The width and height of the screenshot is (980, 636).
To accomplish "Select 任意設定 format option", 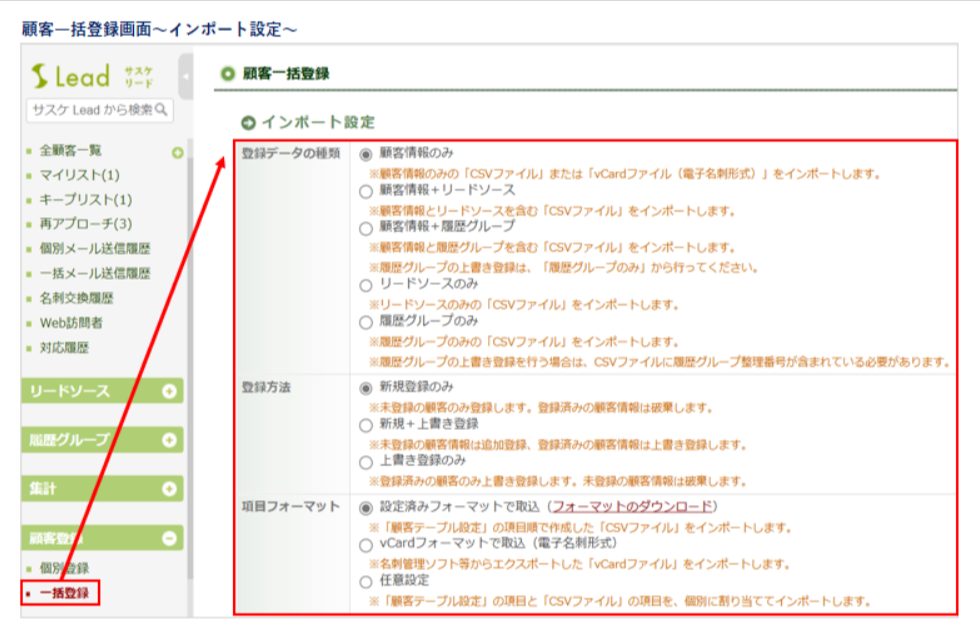I will pyautogui.click(x=366, y=580).
